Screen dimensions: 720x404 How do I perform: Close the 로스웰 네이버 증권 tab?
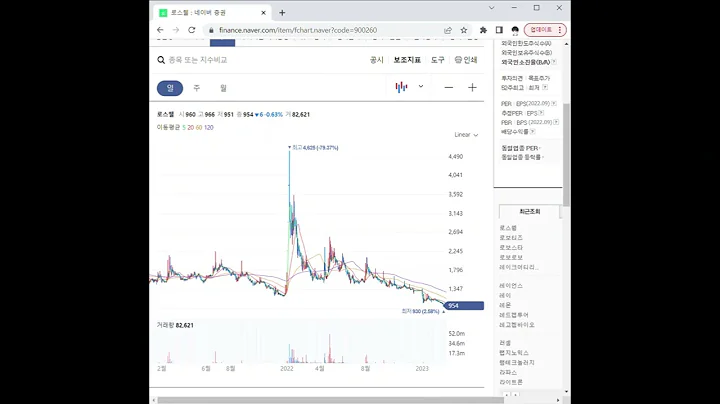point(264,13)
